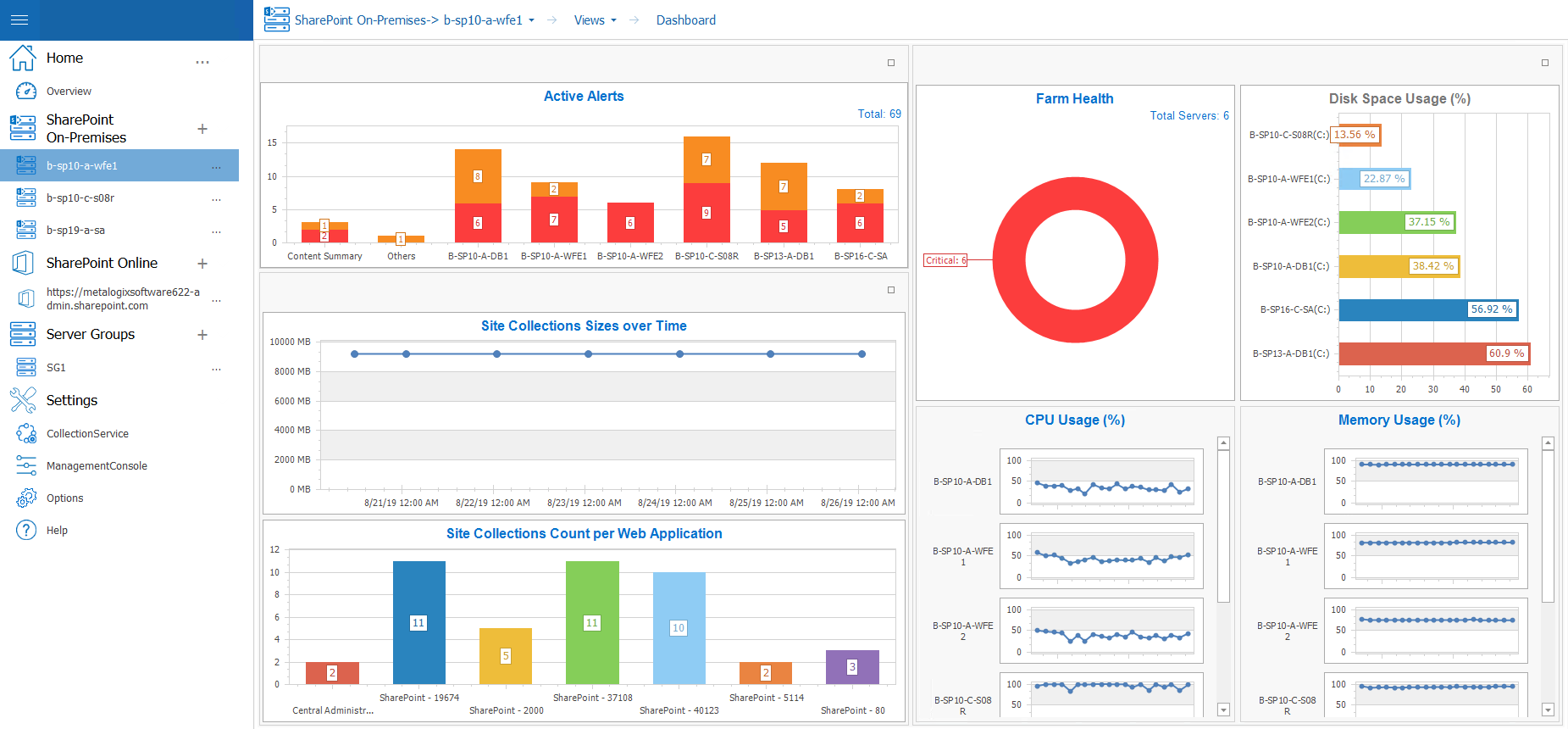
Task: Click the Total Servers: 6 label
Action: point(1189,115)
